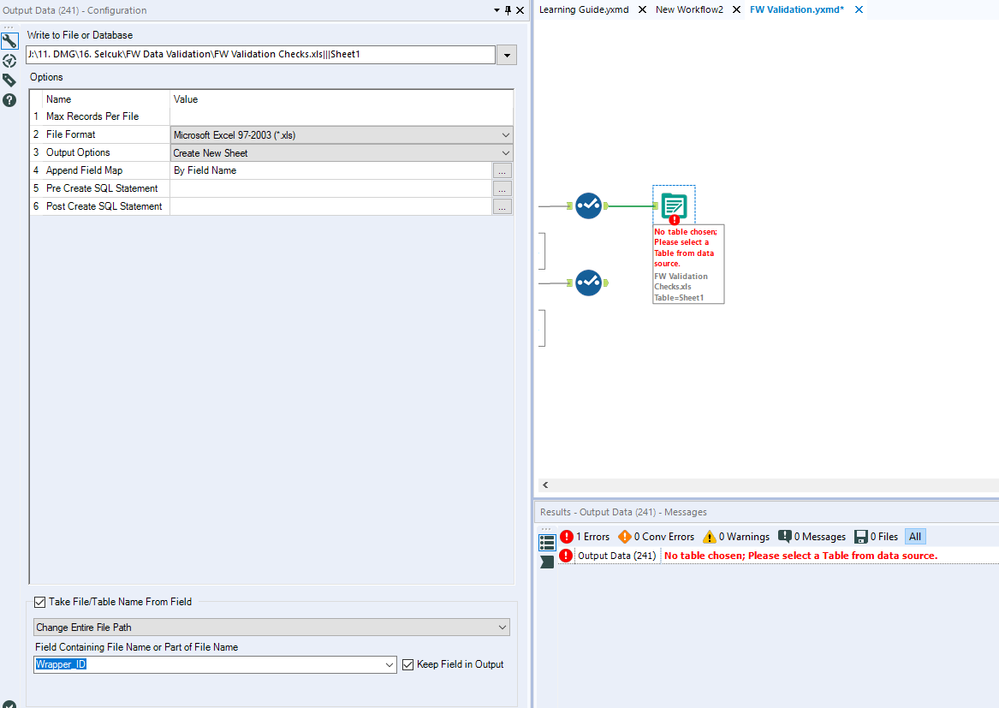Open the file path dropdown arrow
The image size is (999, 708).
point(507,55)
